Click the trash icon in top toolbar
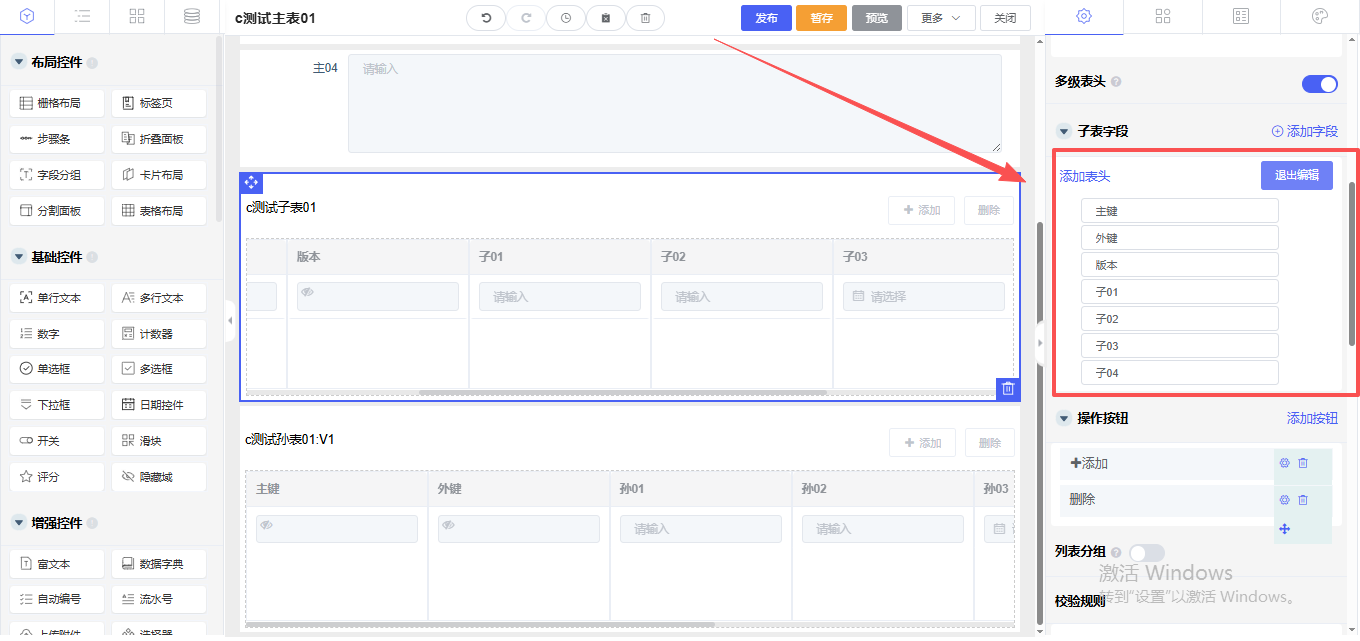Screen dimensions: 1360x641 [645, 18]
